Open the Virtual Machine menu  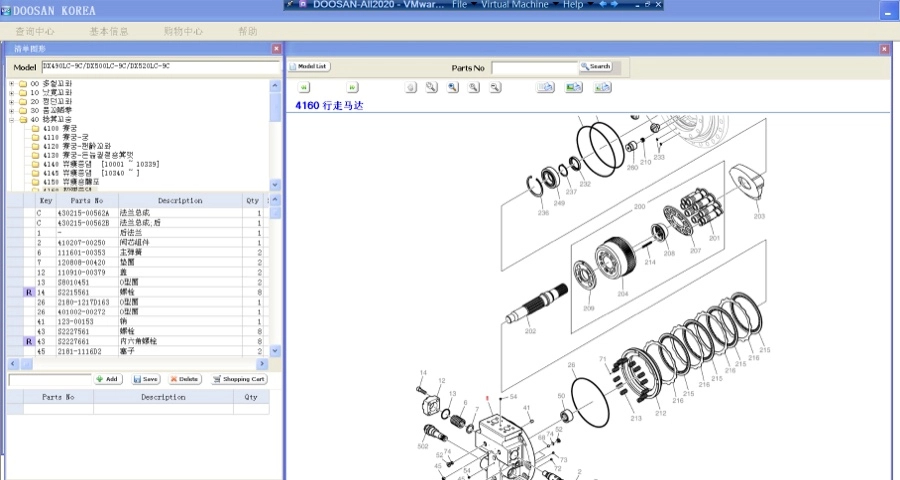click(x=515, y=5)
